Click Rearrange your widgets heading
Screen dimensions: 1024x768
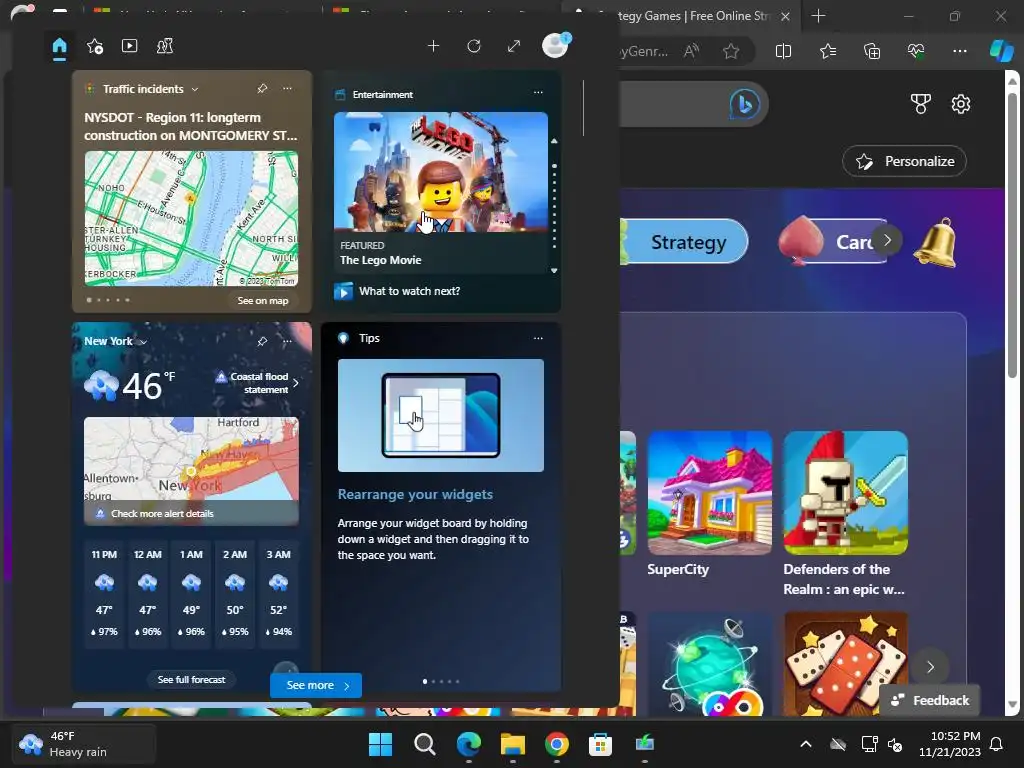tap(415, 494)
